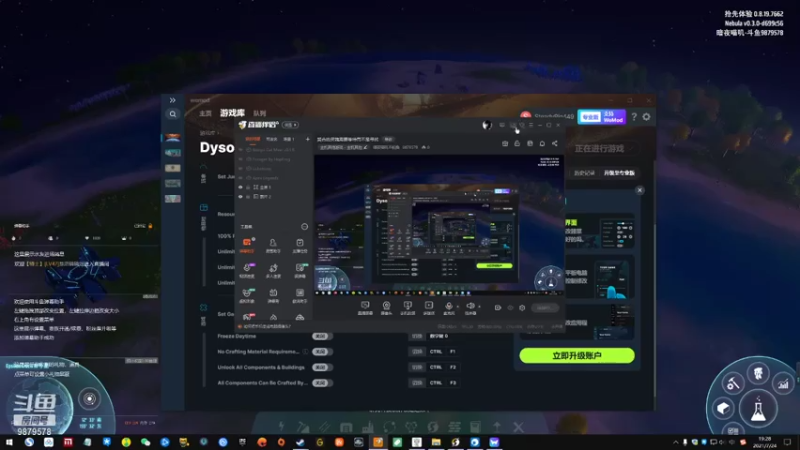800x450 pixels.
Task: Click the 专业版 support WeMod button
Action: tap(602, 117)
